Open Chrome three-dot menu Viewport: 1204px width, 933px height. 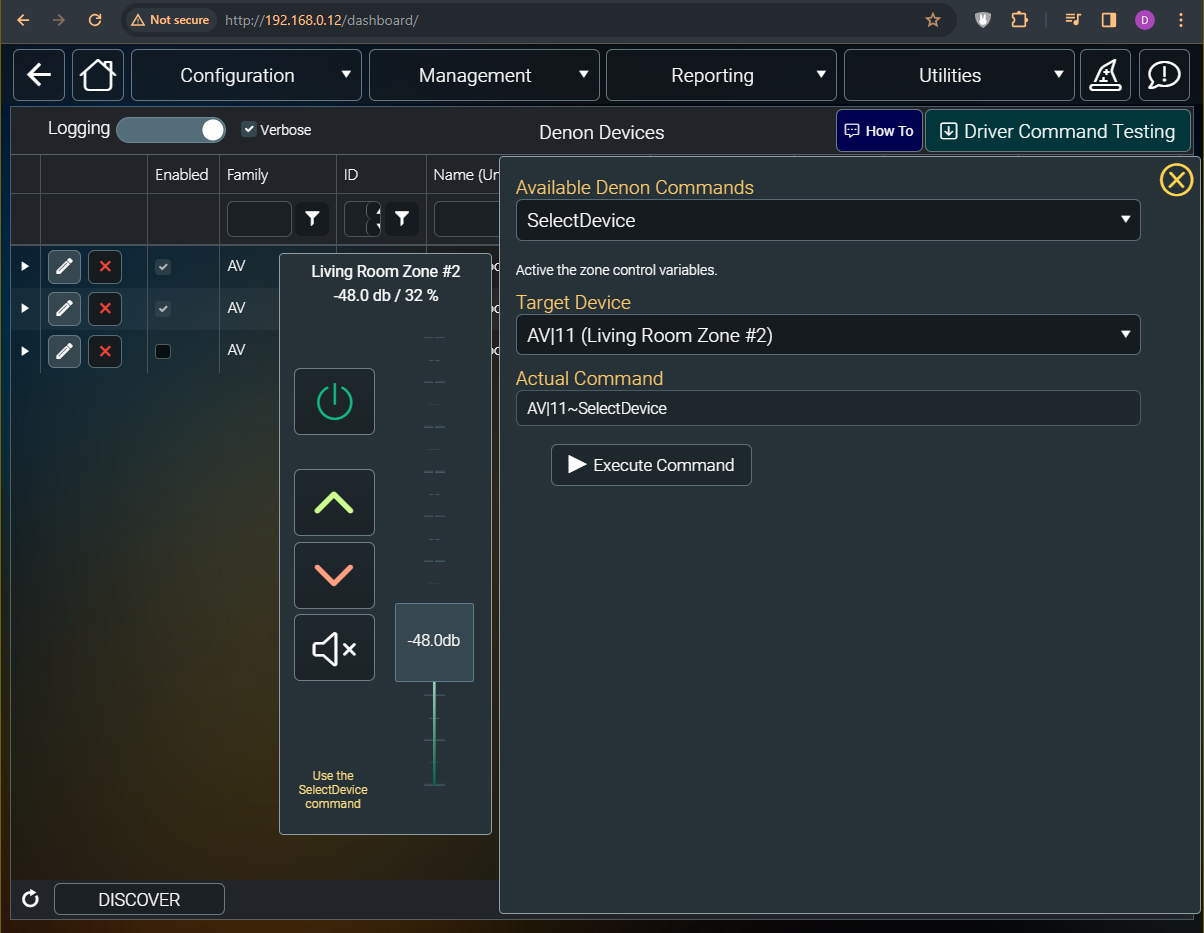[1182, 19]
